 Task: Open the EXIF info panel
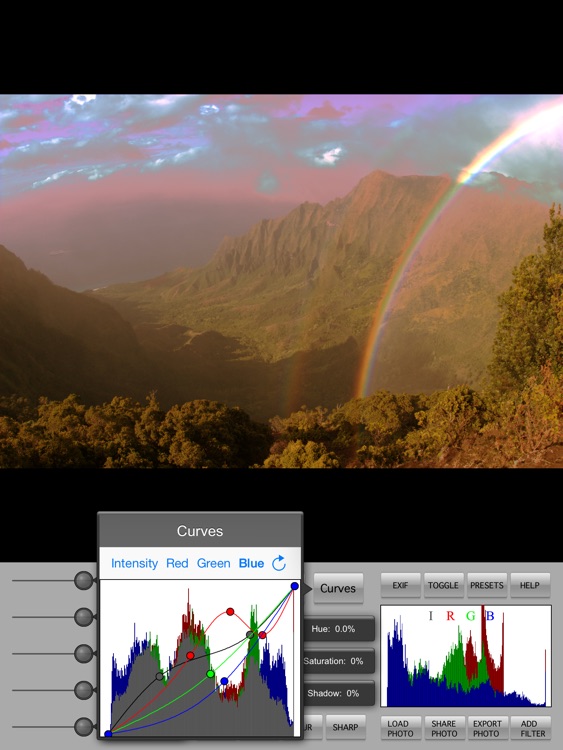pos(400,585)
